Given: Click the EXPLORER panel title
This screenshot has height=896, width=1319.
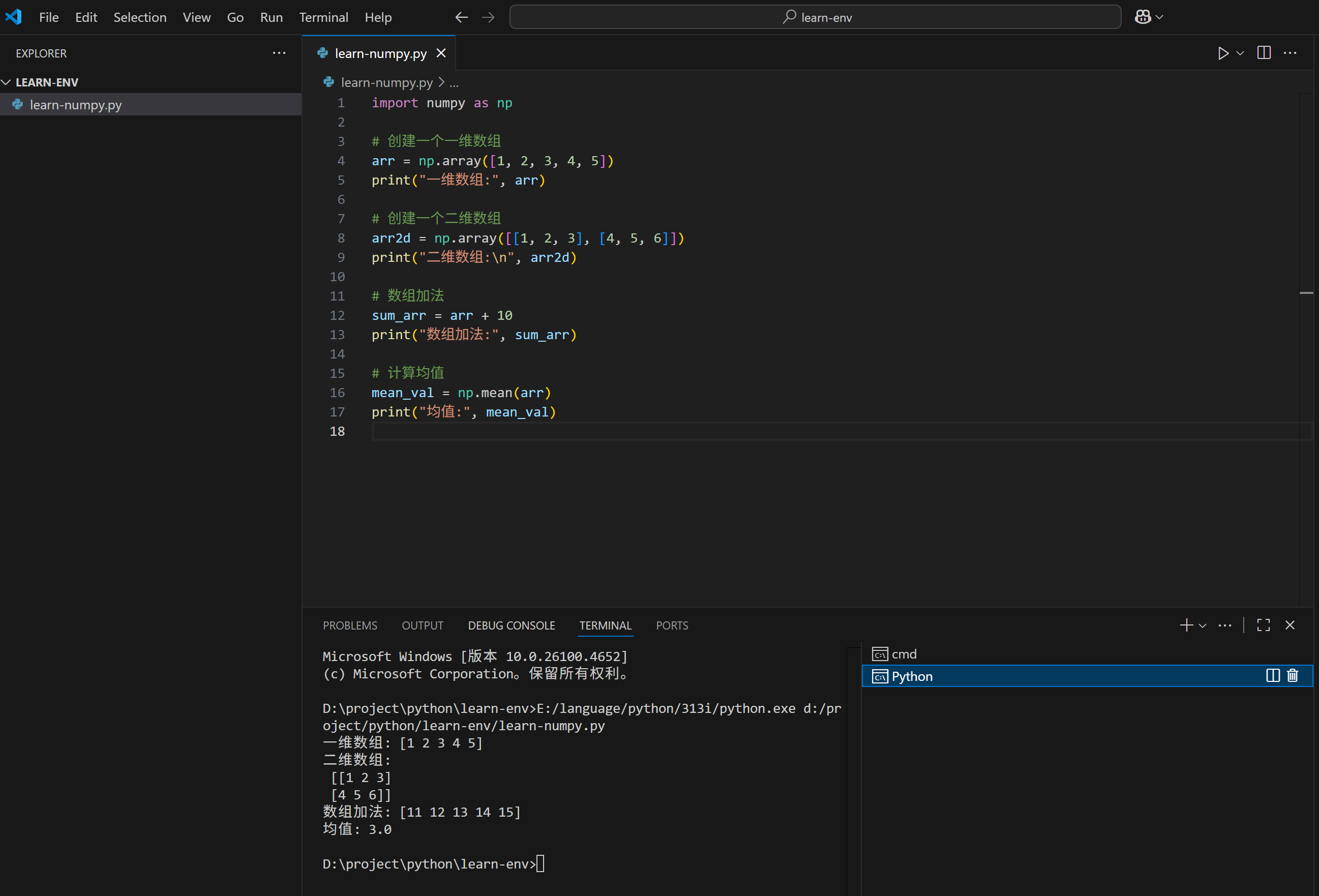Looking at the screenshot, I should 41,53.
